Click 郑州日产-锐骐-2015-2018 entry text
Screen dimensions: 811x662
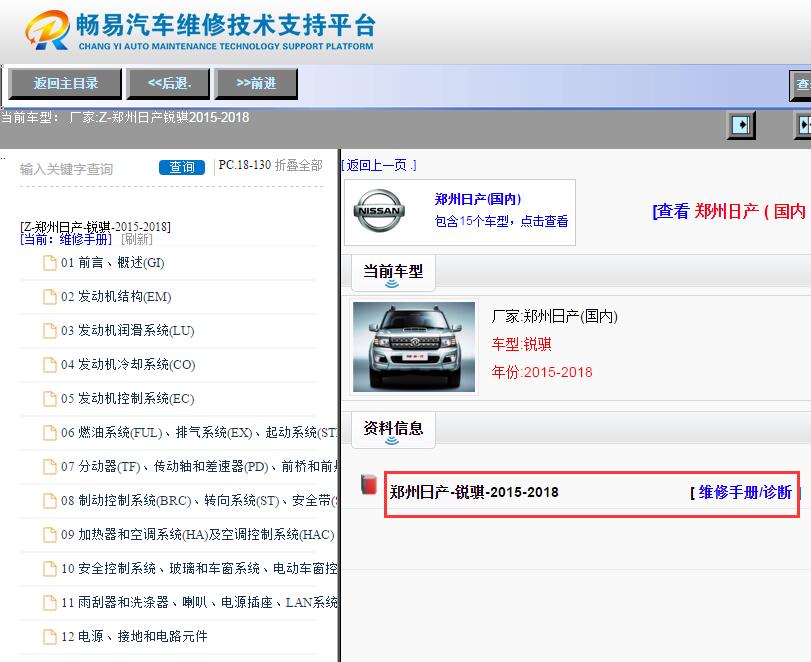[x=474, y=492]
